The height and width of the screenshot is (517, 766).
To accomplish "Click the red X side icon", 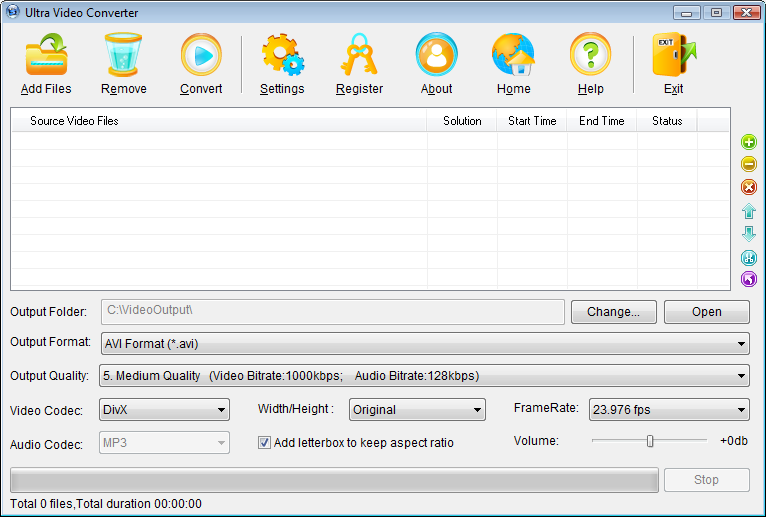I will (748, 187).
